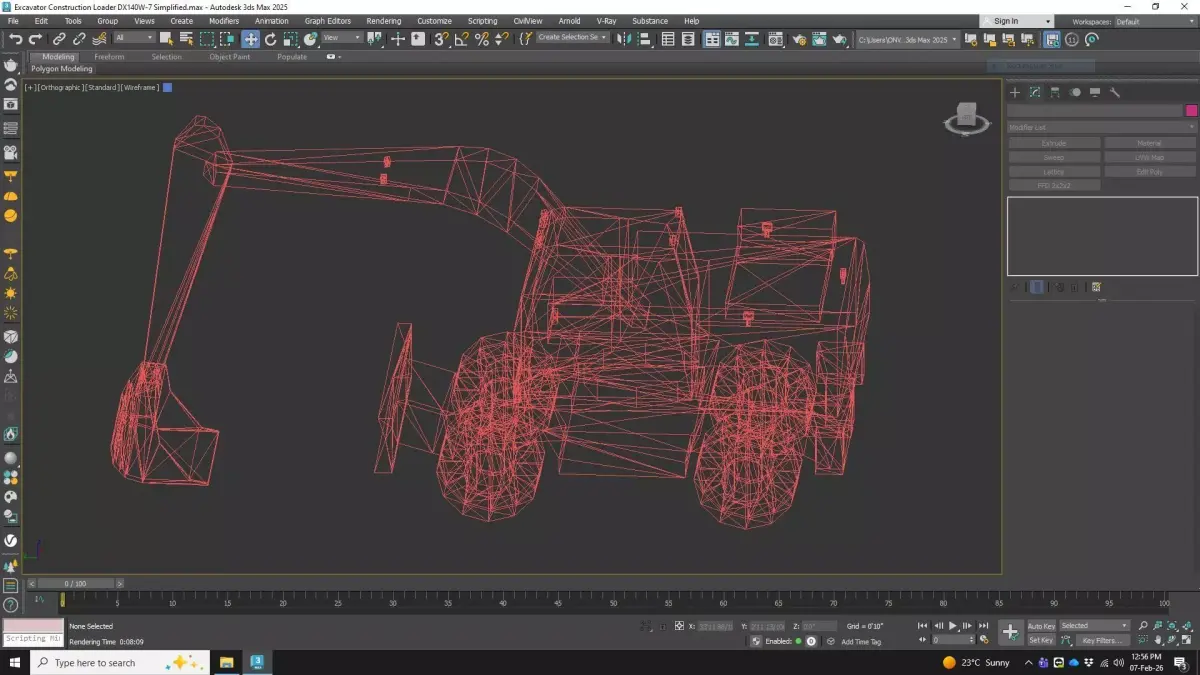The image size is (1200, 675).
Task: Open the Modify panel tab icon
Action: coord(1035,92)
